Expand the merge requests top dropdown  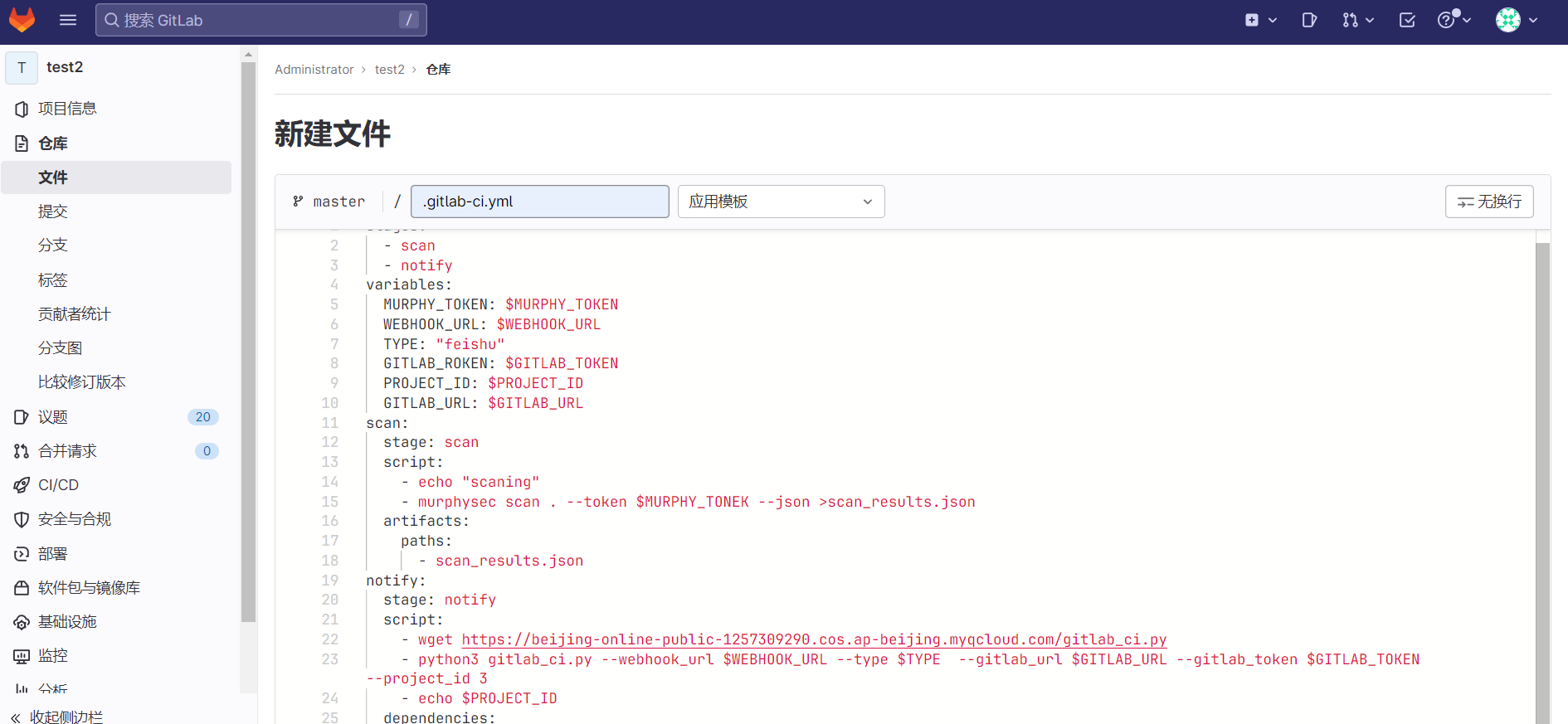coord(1358,20)
